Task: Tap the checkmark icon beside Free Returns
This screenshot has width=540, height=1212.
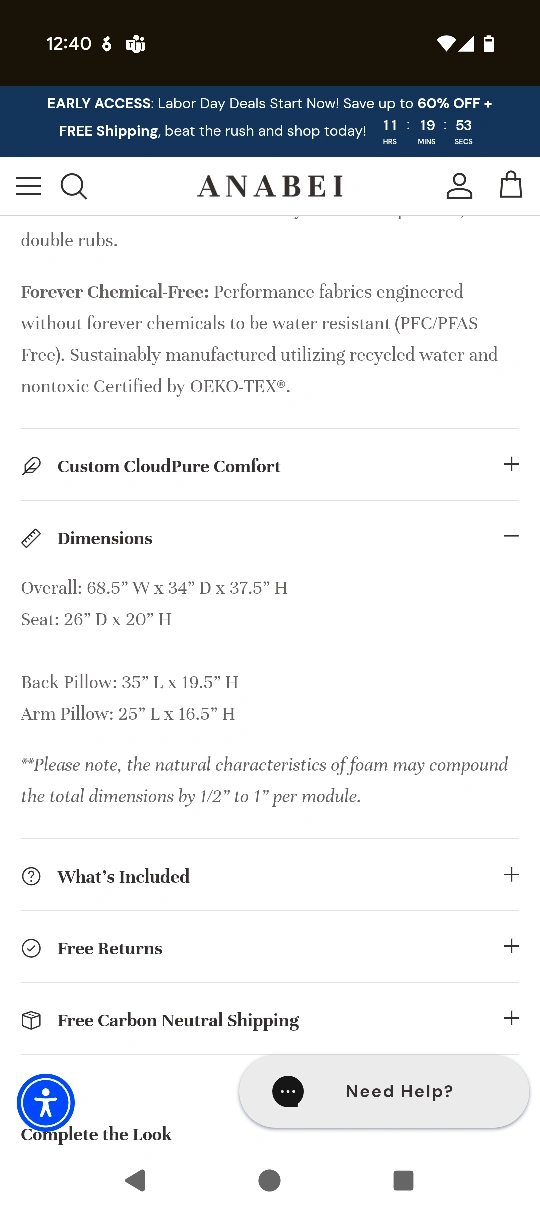Action: (32, 948)
